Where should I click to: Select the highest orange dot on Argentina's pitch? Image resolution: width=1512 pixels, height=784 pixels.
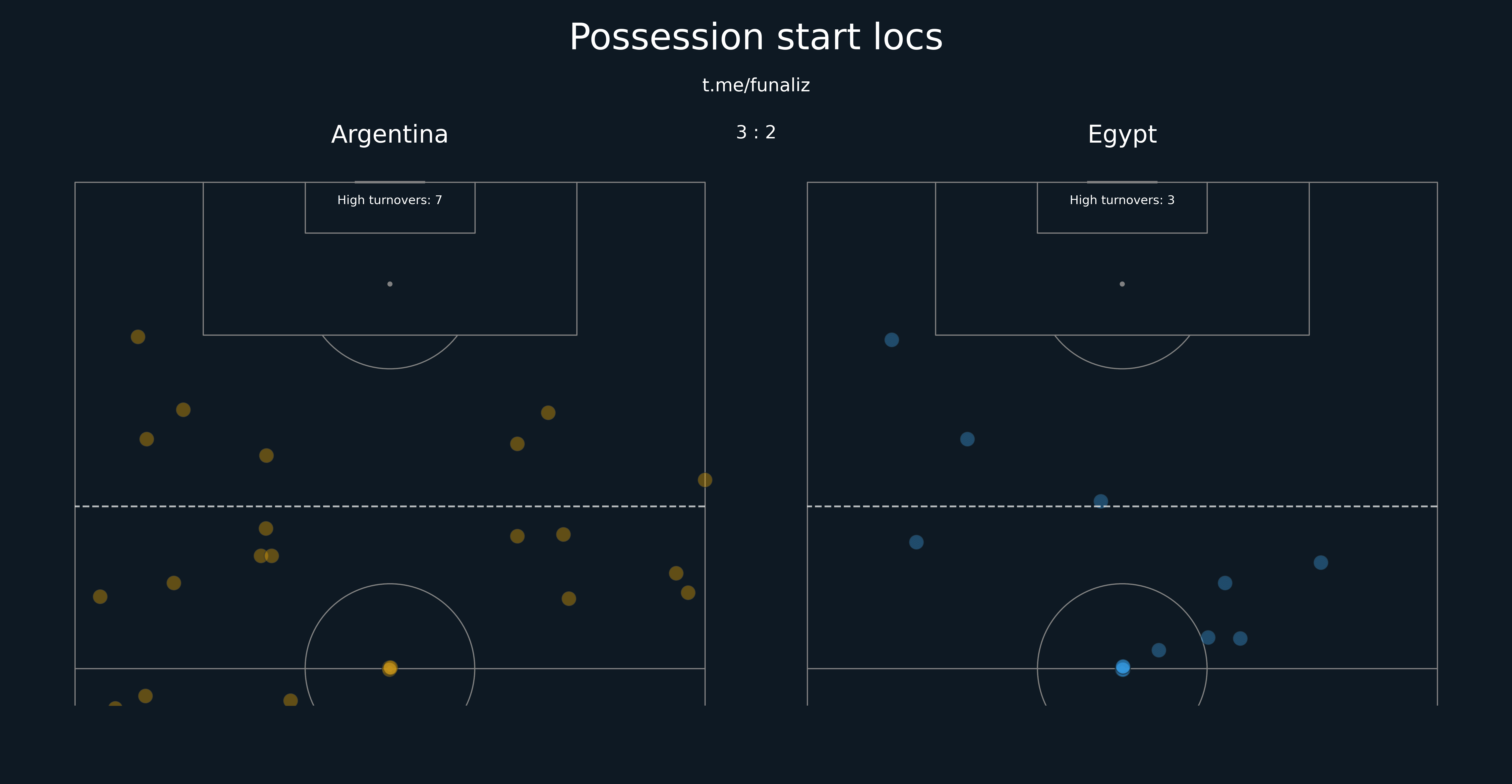coord(138,337)
